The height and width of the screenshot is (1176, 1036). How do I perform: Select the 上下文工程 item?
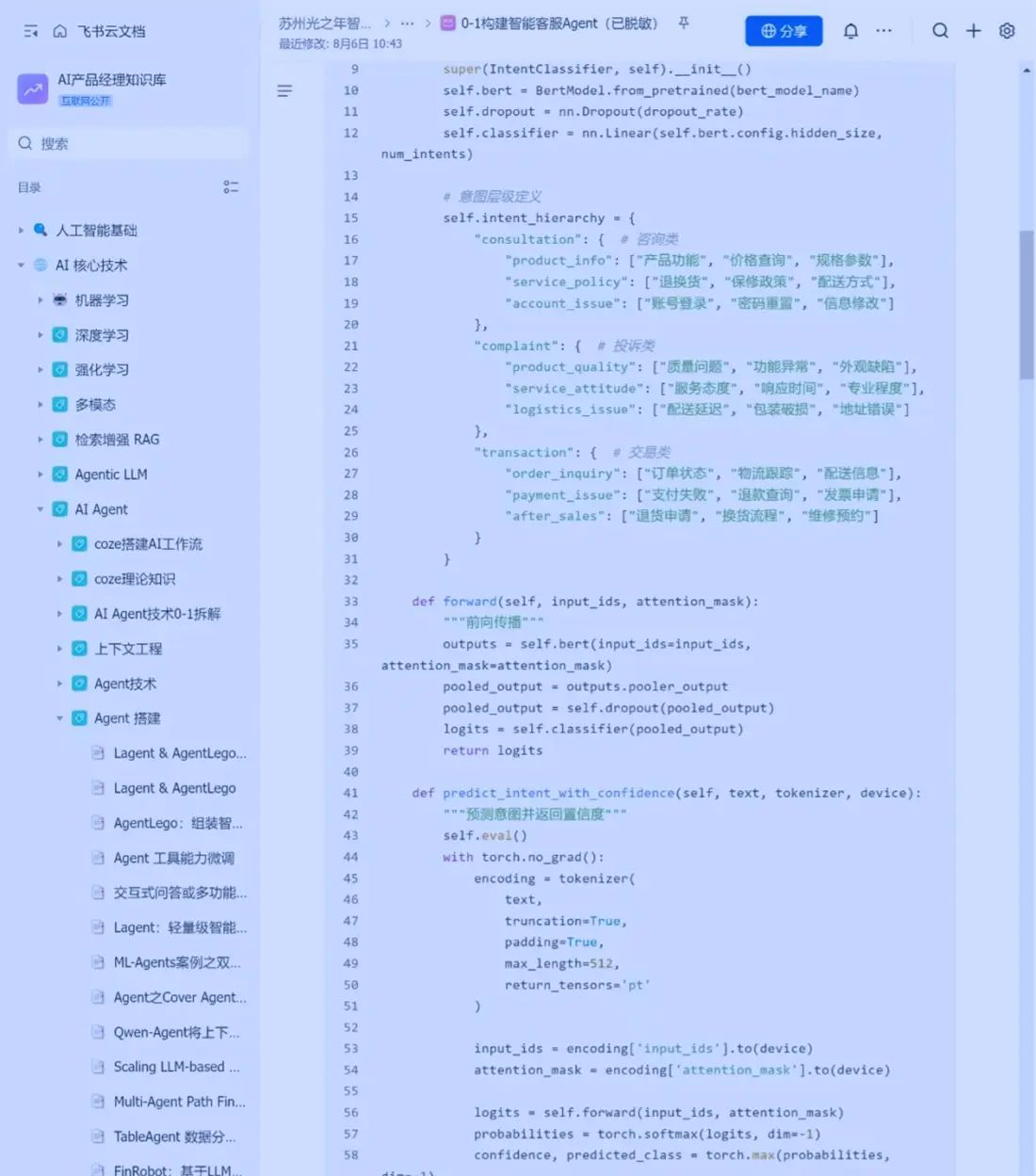tap(128, 649)
